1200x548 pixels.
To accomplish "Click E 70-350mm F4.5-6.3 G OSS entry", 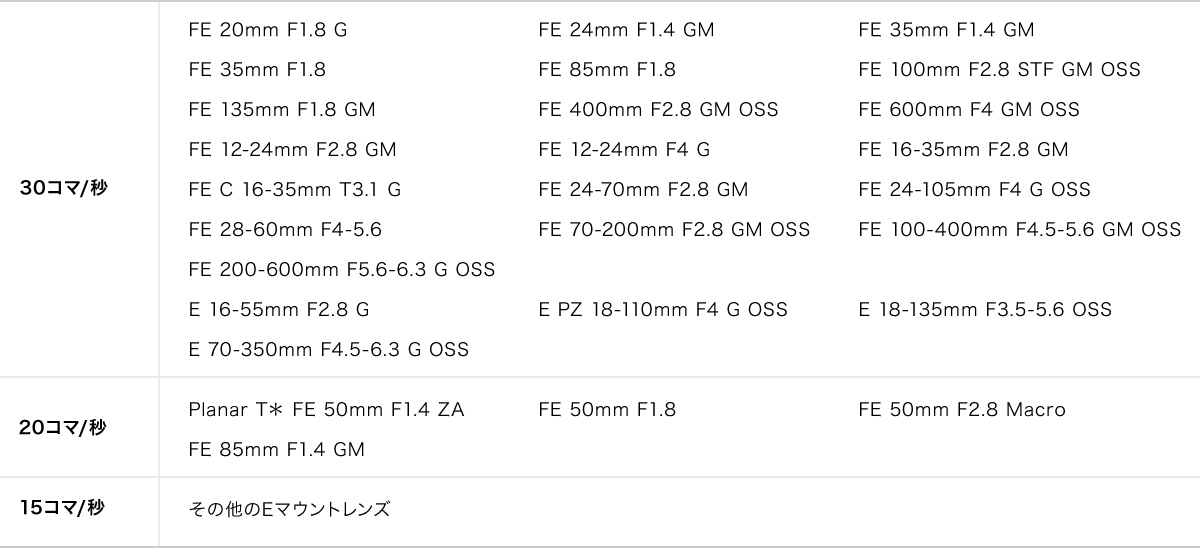I will click(x=328, y=350).
